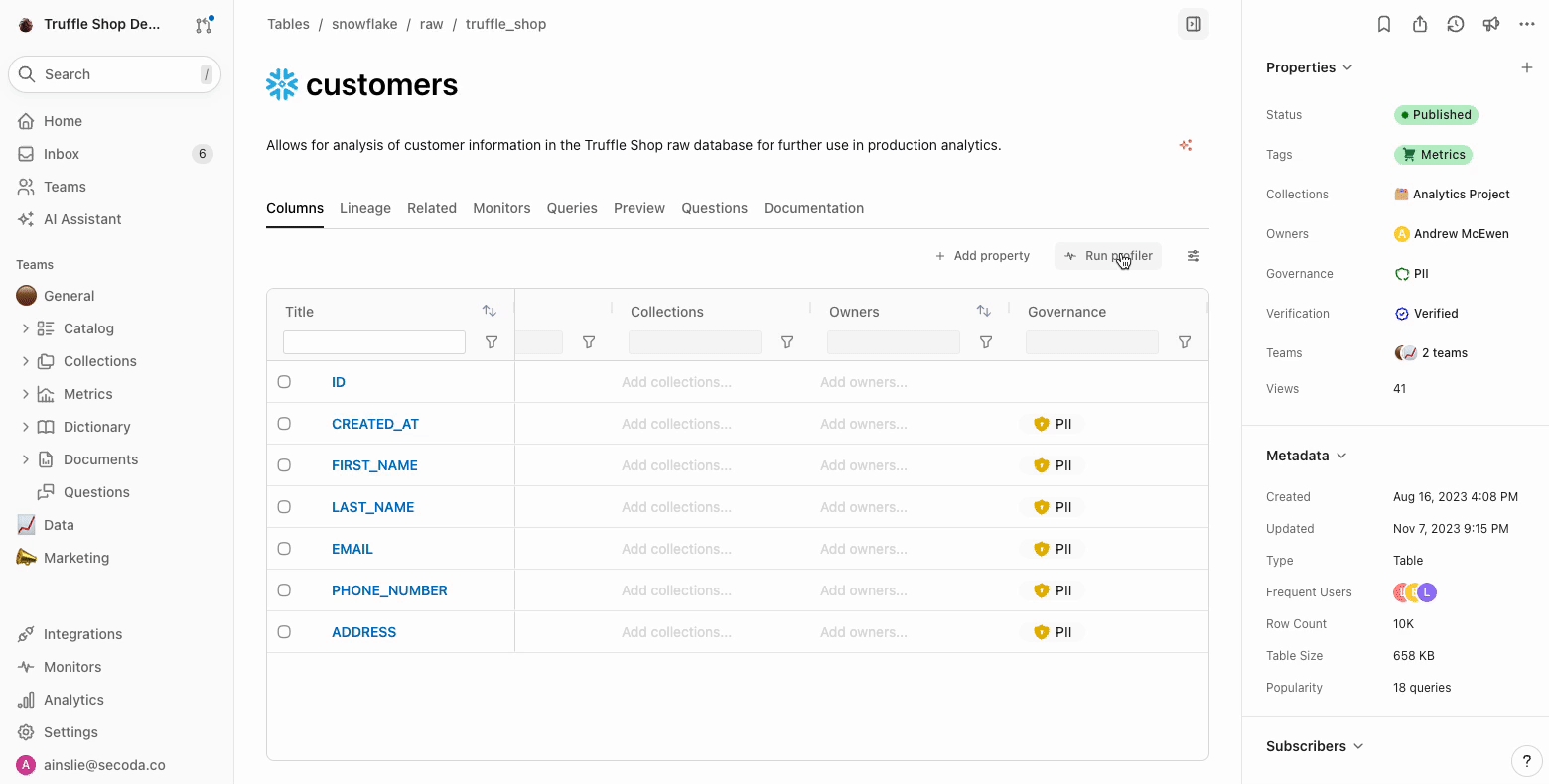This screenshot has width=1549, height=784.
Task: Open version history clock icon
Action: point(1456,24)
